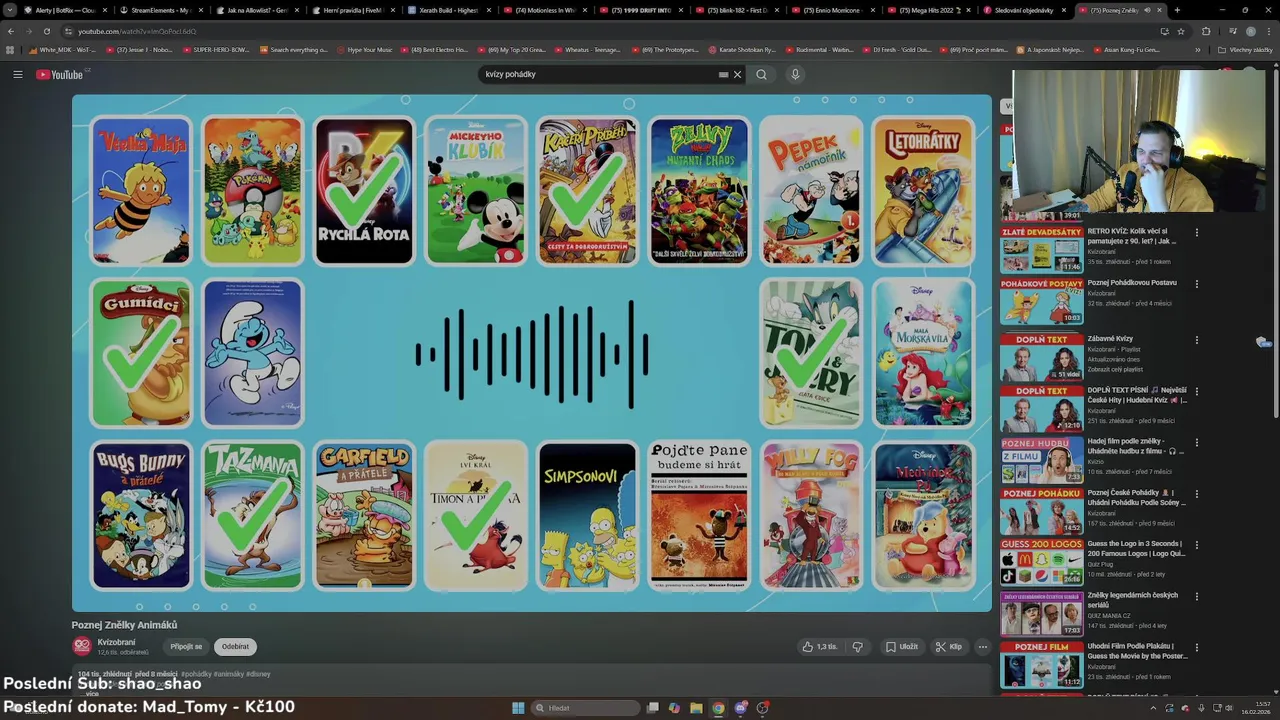Open options menu for Hadej film podle znělky
This screenshot has height=720, width=1280.
(1196, 443)
